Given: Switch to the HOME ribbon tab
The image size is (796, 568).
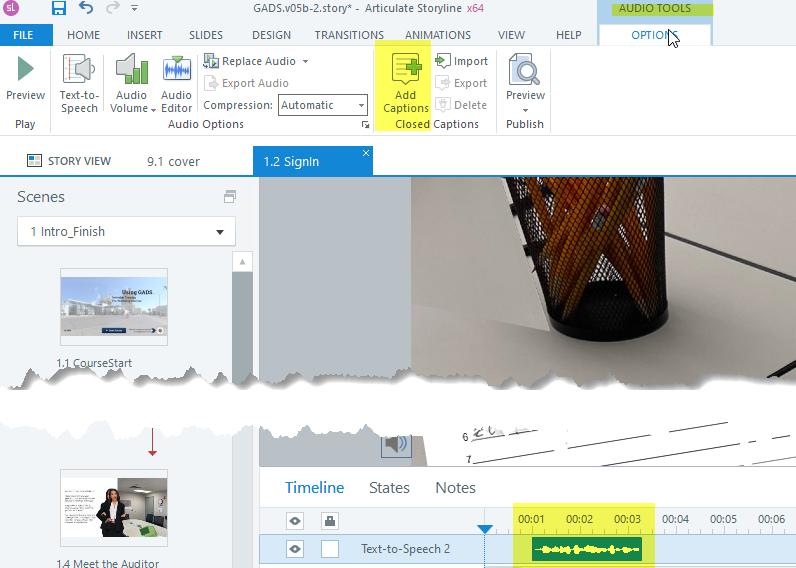Looking at the screenshot, I should tap(83, 35).
